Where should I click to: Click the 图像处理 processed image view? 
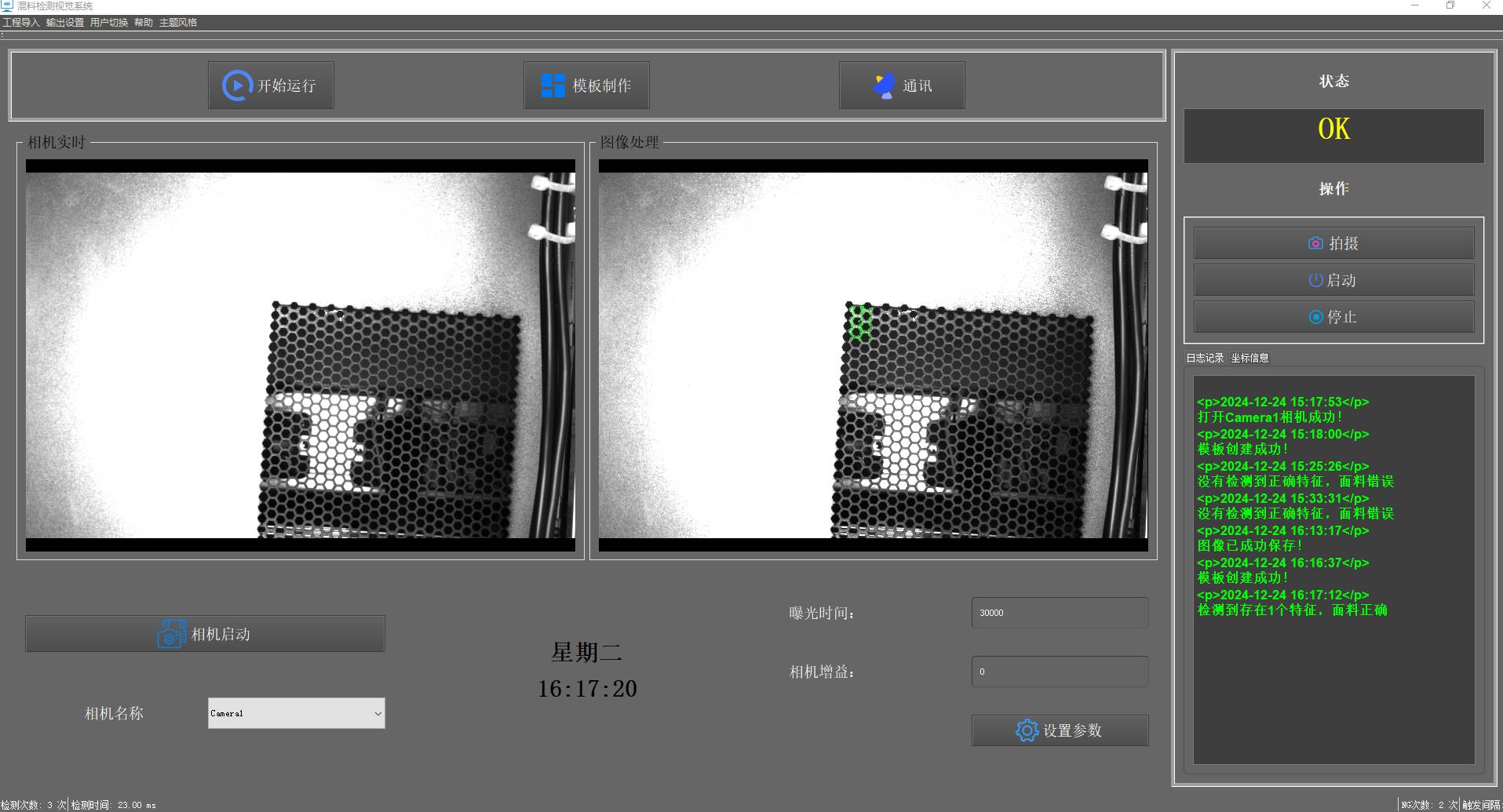(x=873, y=355)
